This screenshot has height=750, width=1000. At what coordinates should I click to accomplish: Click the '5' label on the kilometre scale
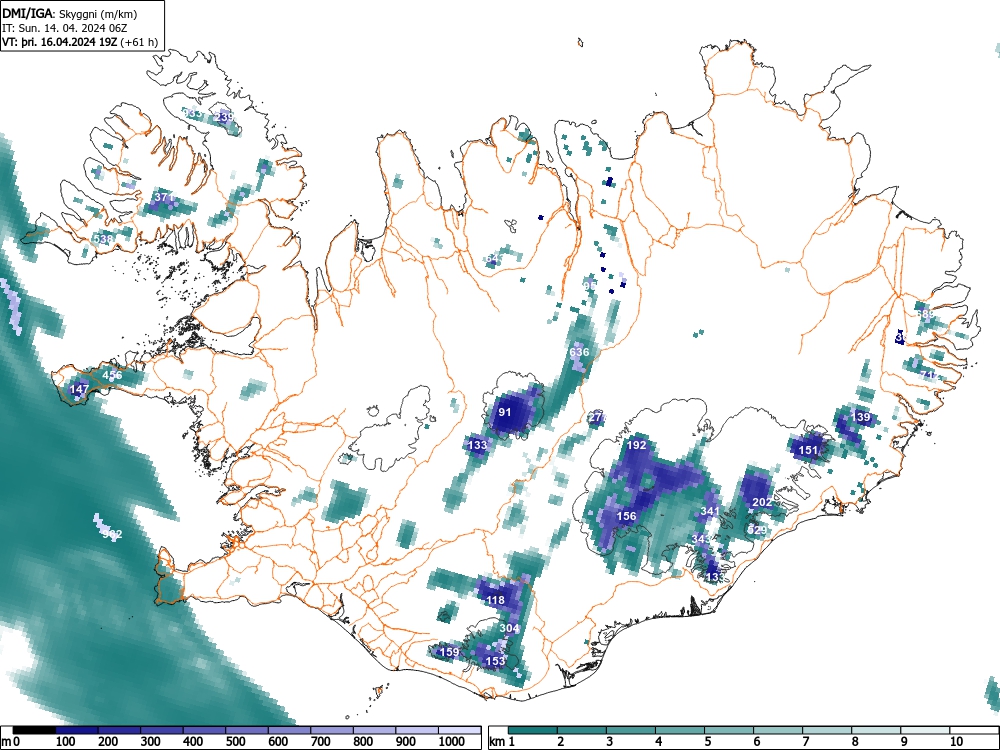[708, 742]
